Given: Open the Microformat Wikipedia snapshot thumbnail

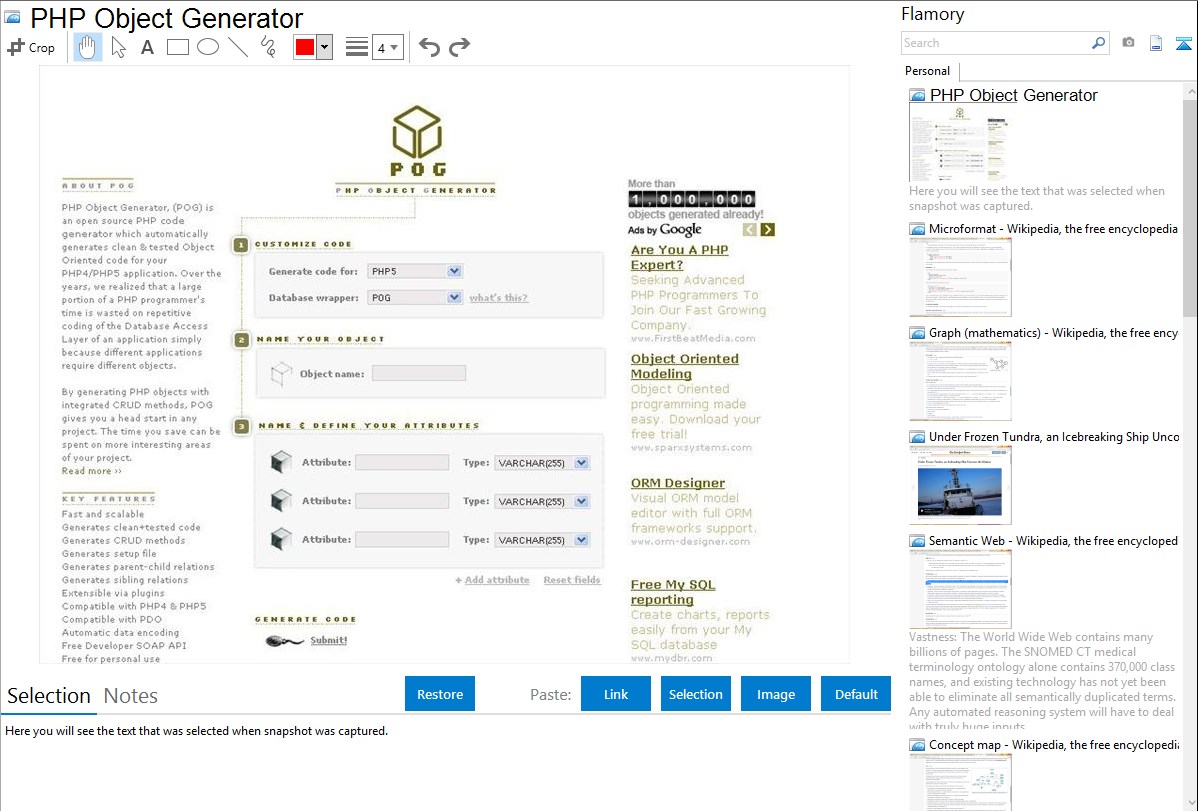Looking at the screenshot, I should coord(960,277).
